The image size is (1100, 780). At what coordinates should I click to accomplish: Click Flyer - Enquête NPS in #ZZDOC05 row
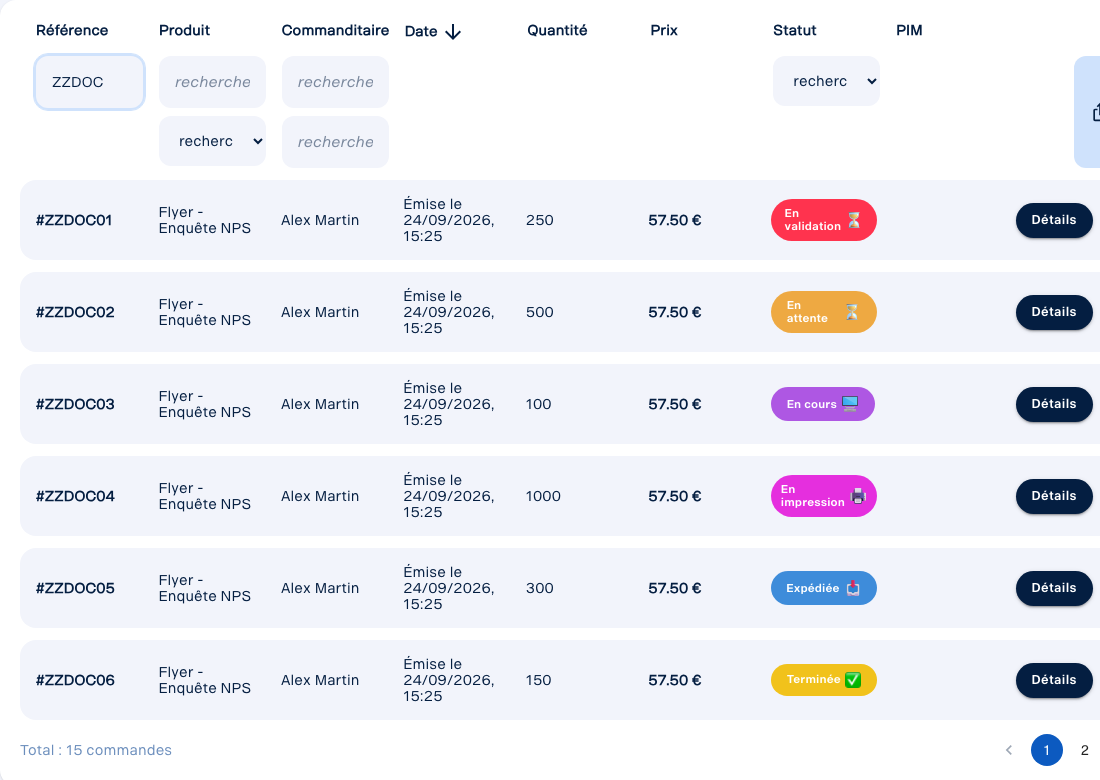click(205, 588)
